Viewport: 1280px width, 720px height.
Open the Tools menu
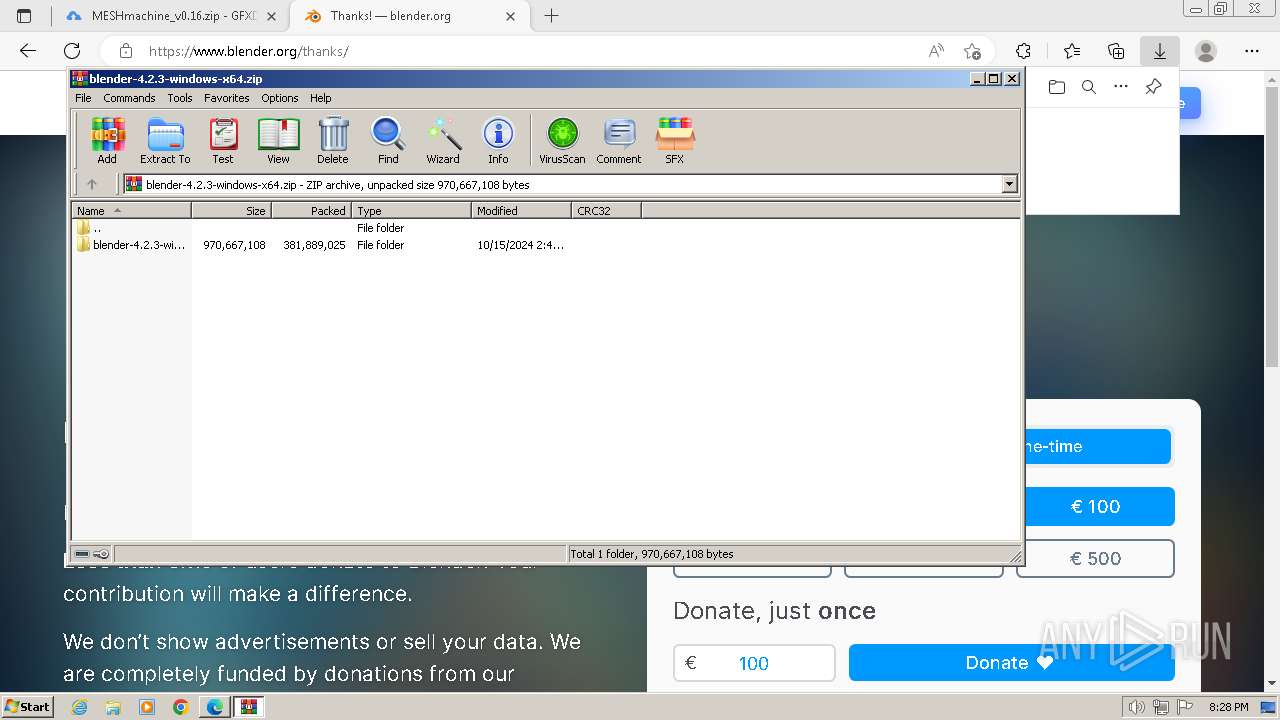180,98
